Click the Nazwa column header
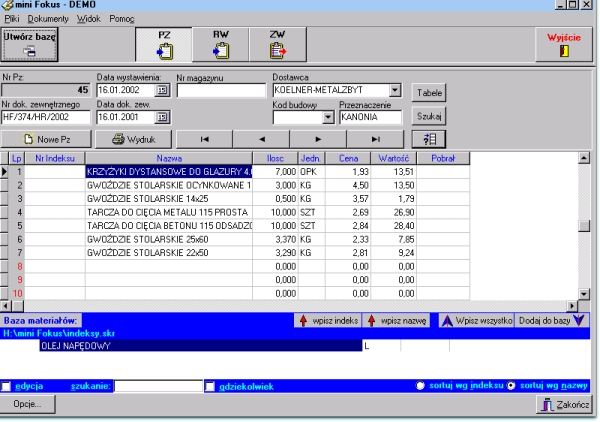Image resolution: width=600 pixels, height=422 pixels. tap(169, 158)
